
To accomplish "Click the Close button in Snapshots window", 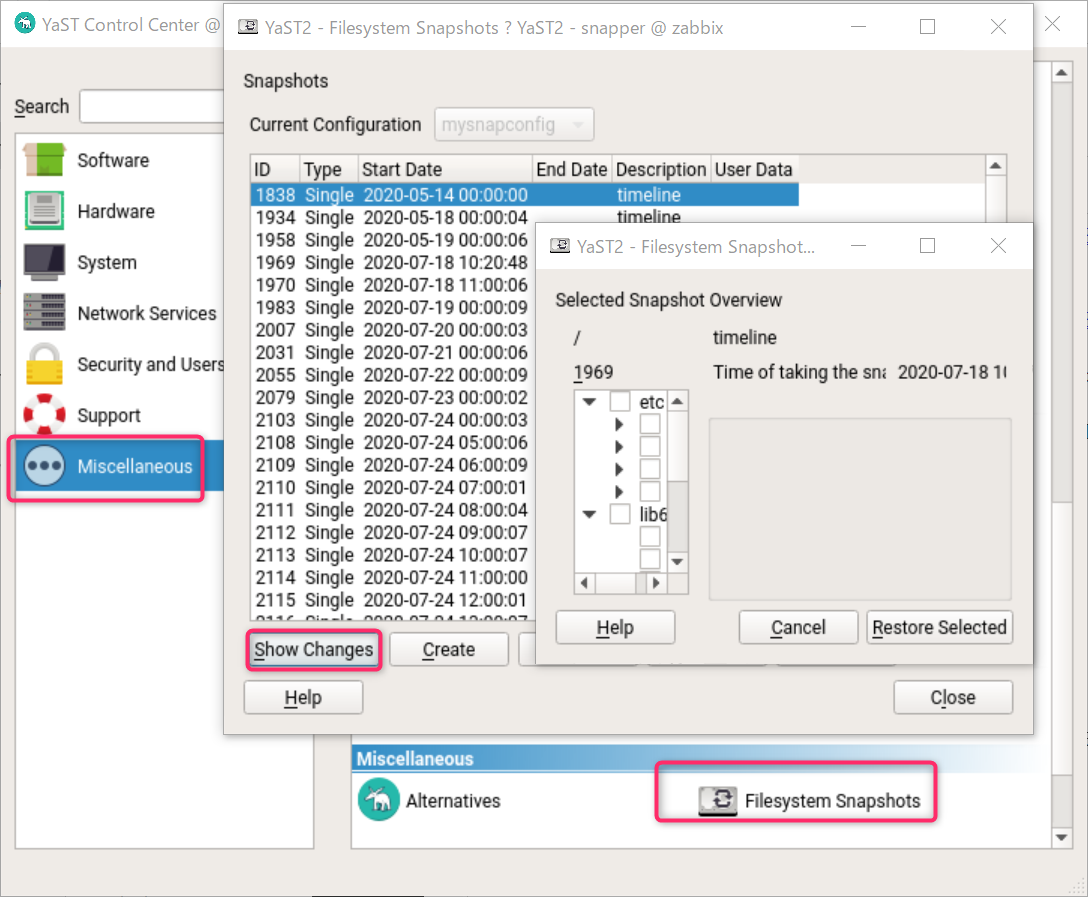I will click(x=953, y=697).
